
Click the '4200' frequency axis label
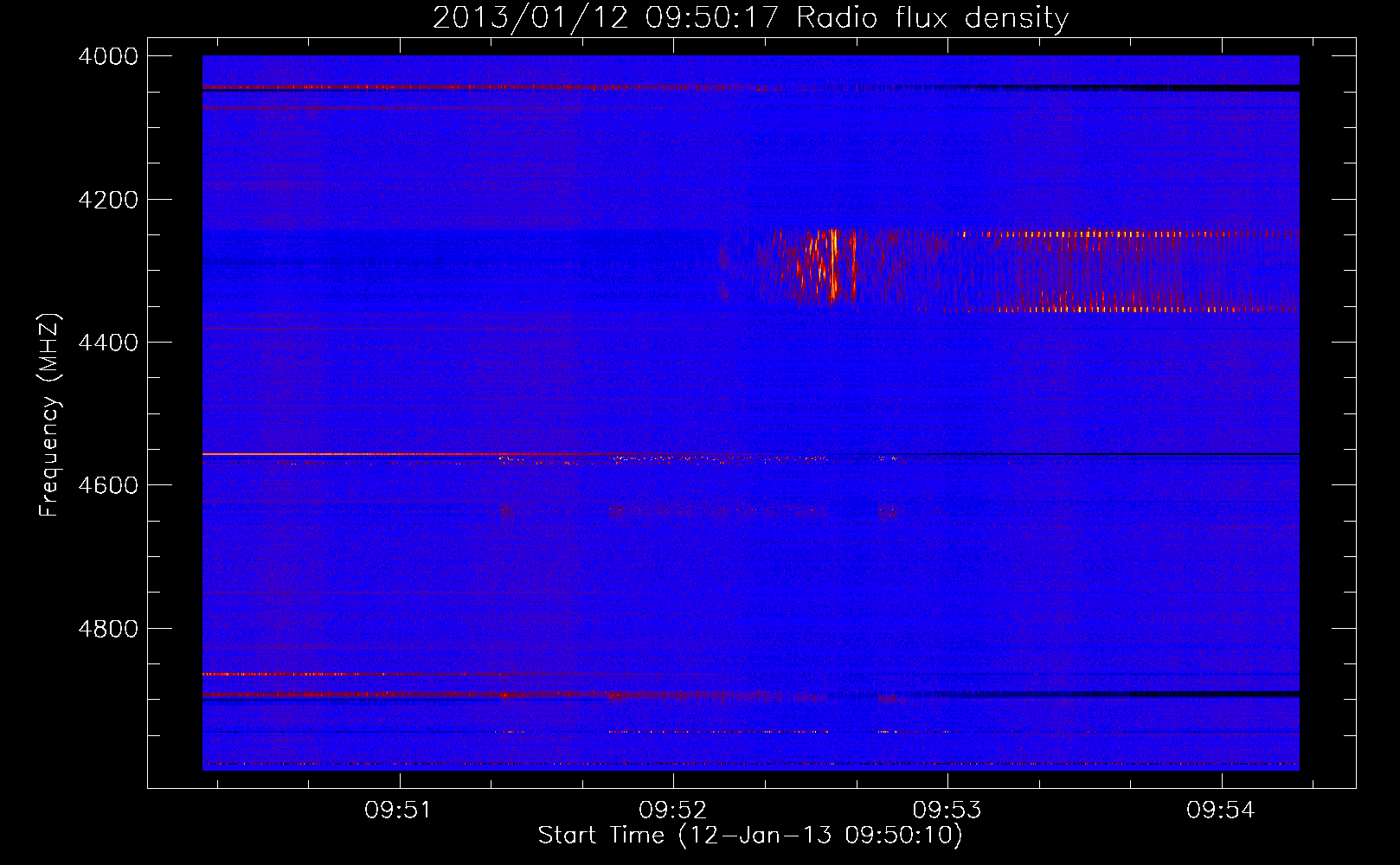click(108, 200)
